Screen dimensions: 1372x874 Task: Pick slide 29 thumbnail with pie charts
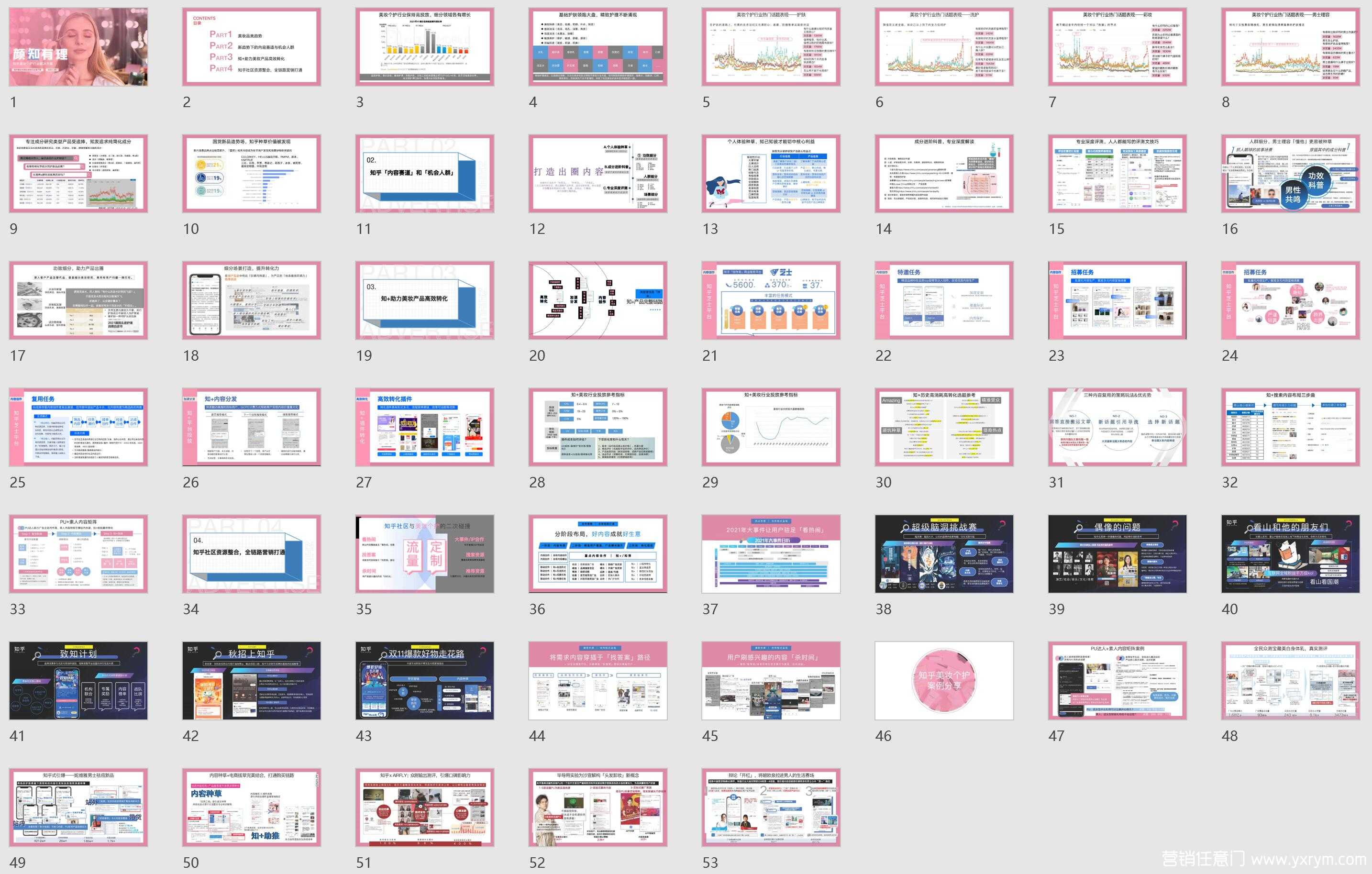click(771, 427)
